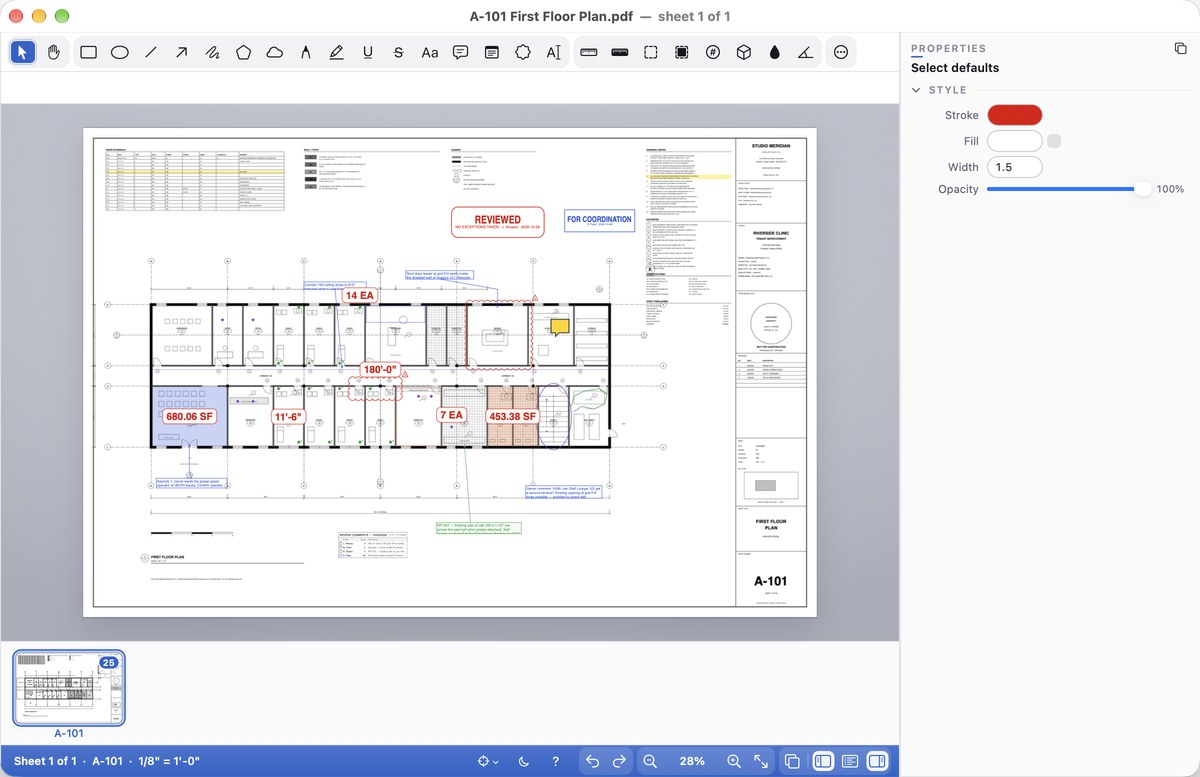This screenshot has height=777, width=1200.
Task: Choose the angle measurement tool
Action: pos(805,52)
